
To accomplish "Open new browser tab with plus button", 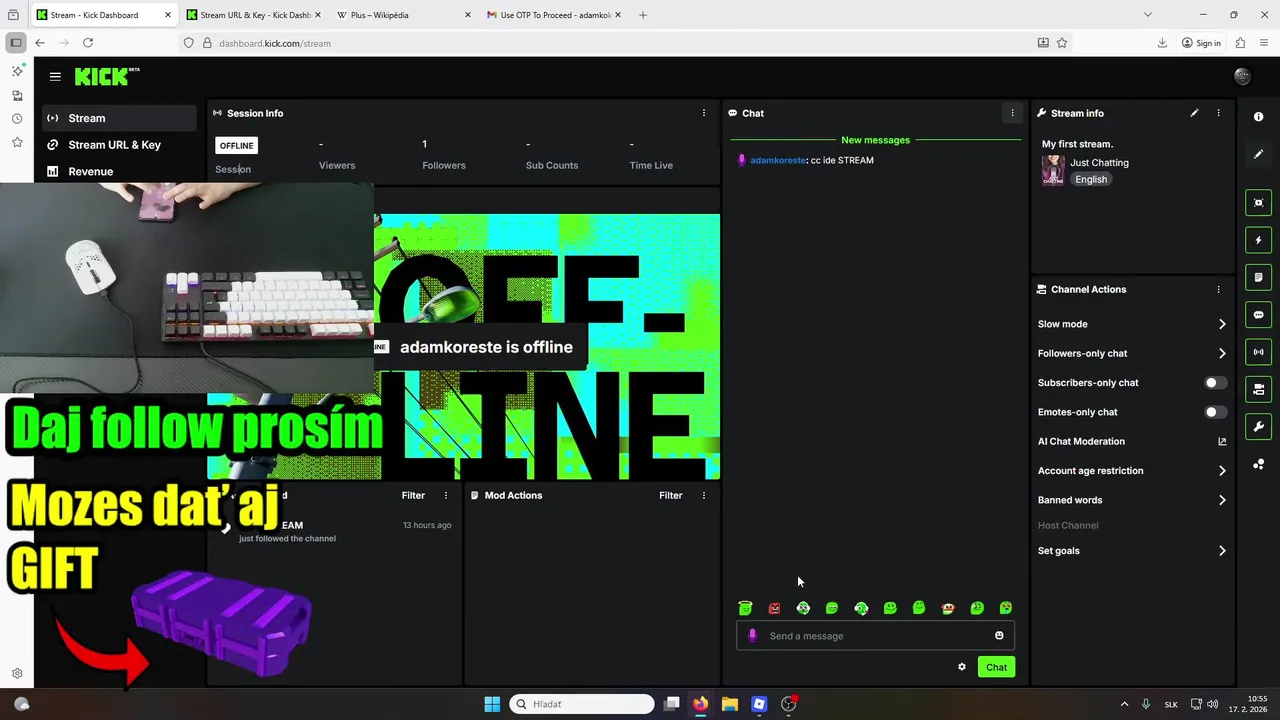I will [x=642, y=15].
